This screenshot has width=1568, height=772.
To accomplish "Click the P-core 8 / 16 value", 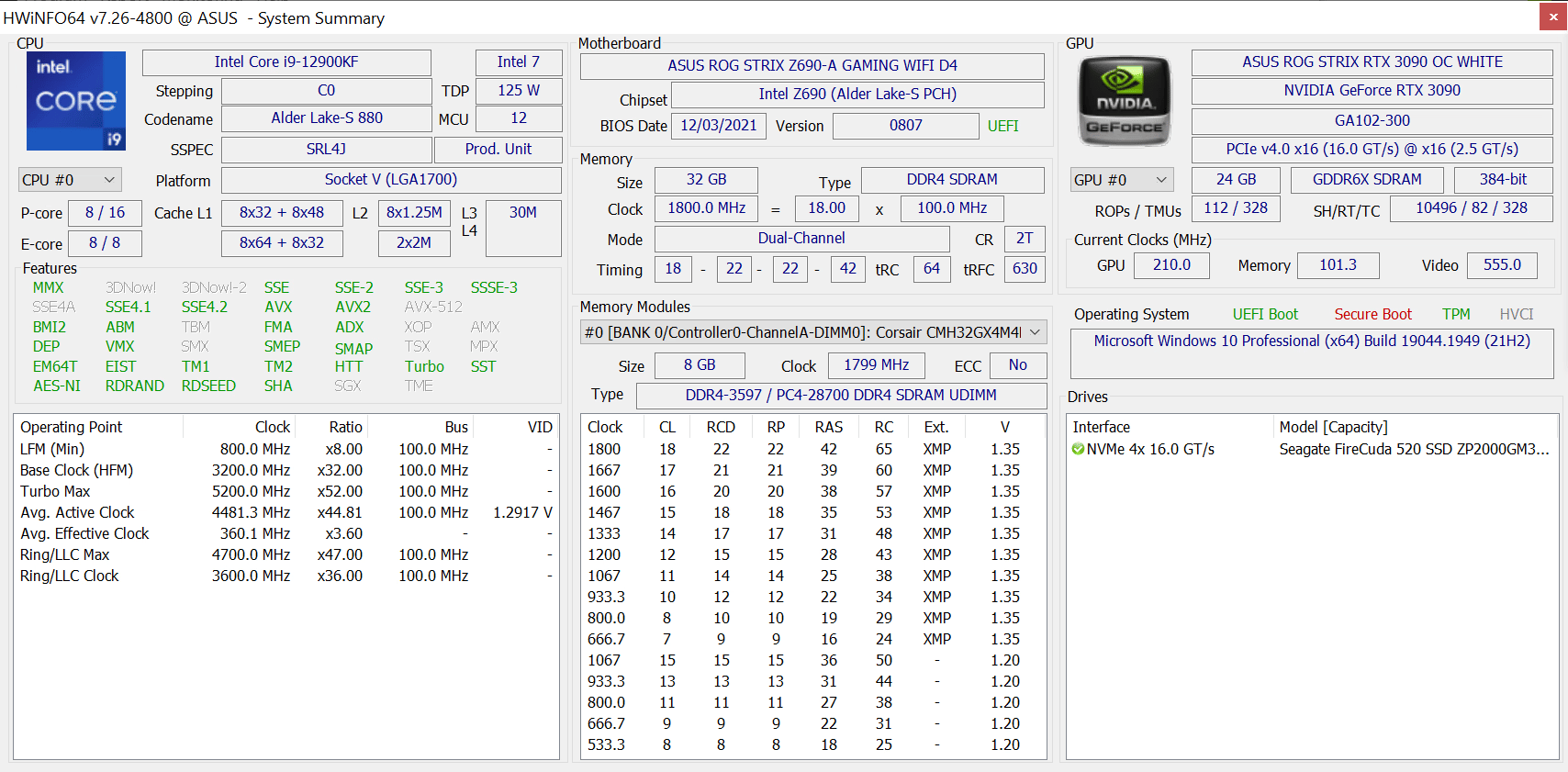I will pyautogui.click(x=105, y=213).
